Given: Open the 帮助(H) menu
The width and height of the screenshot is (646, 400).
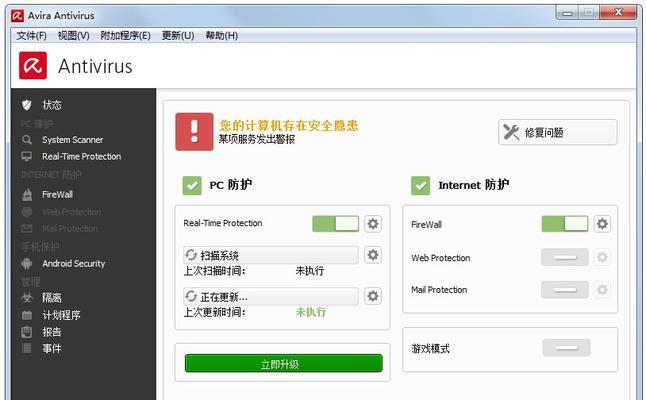Looking at the screenshot, I should tap(222, 35).
